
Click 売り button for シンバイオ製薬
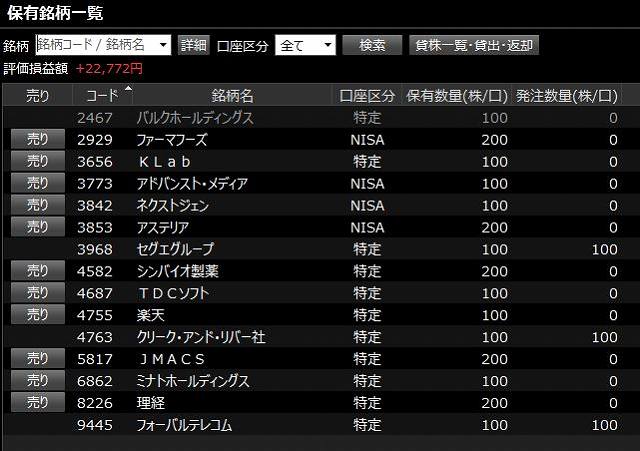(x=38, y=271)
